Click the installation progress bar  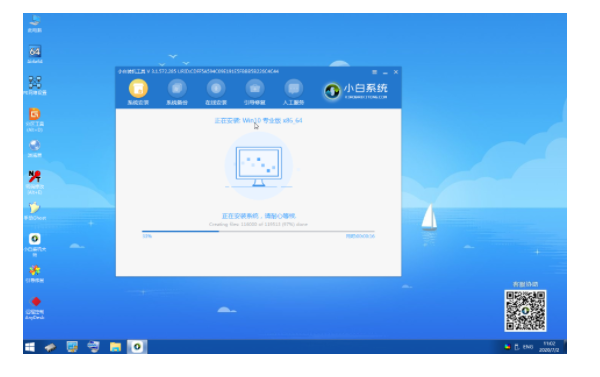click(258, 231)
